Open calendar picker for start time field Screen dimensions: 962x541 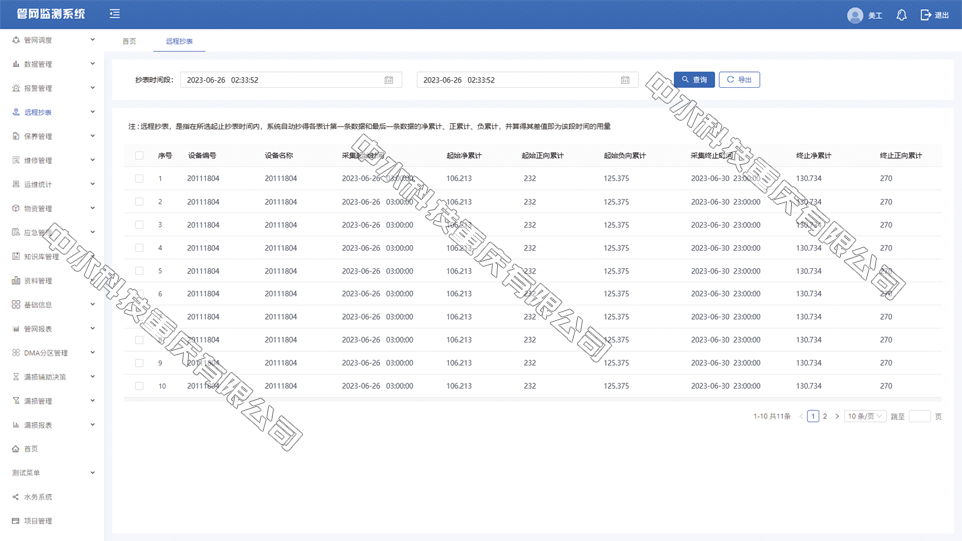[388, 80]
